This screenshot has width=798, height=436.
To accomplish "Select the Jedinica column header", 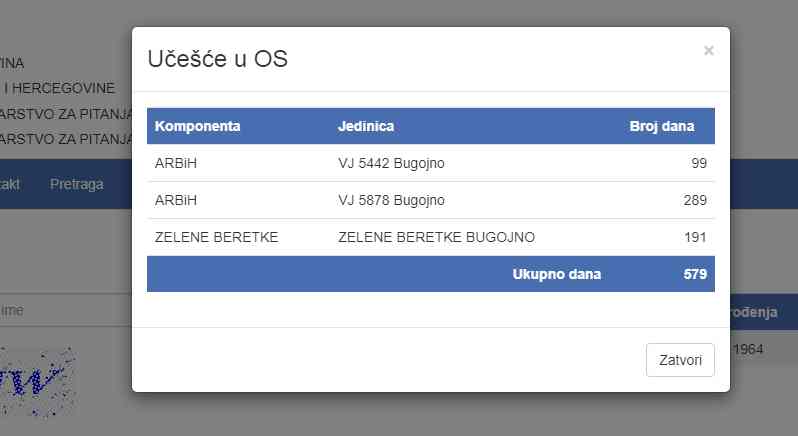I will click(x=366, y=126).
